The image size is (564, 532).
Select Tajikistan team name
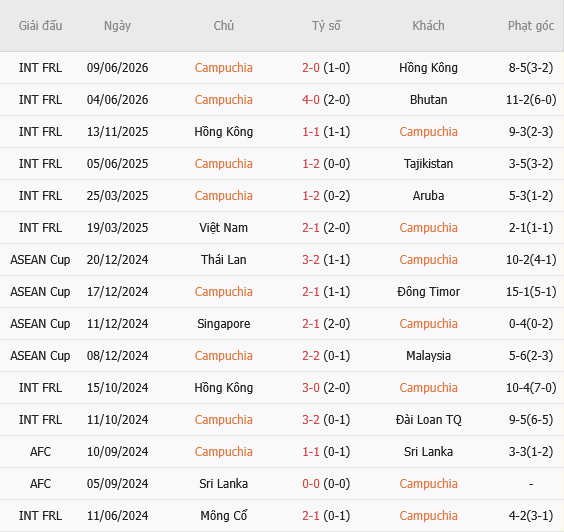pos(428,164)
